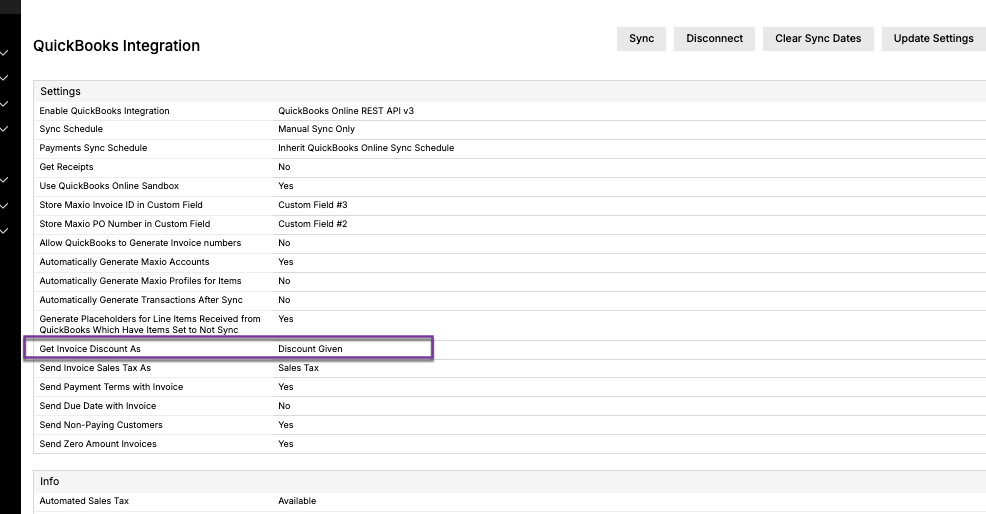The image size is (986, 514).
Task: Click the Get Invoice Discount As label
Action: click(90, 349)
